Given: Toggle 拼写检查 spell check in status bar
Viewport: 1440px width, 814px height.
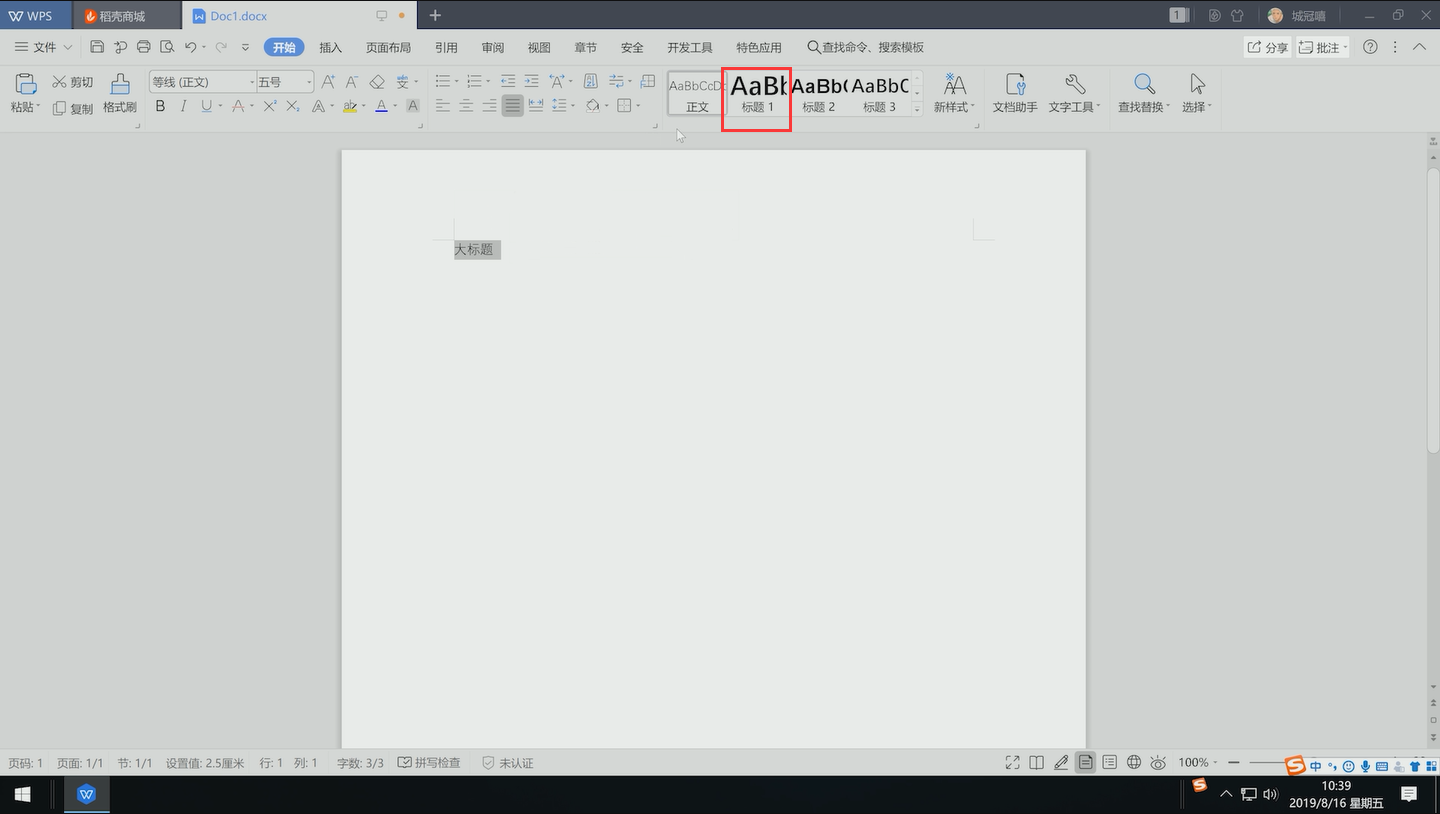Looking at the screenshot, I should [430, 763].
